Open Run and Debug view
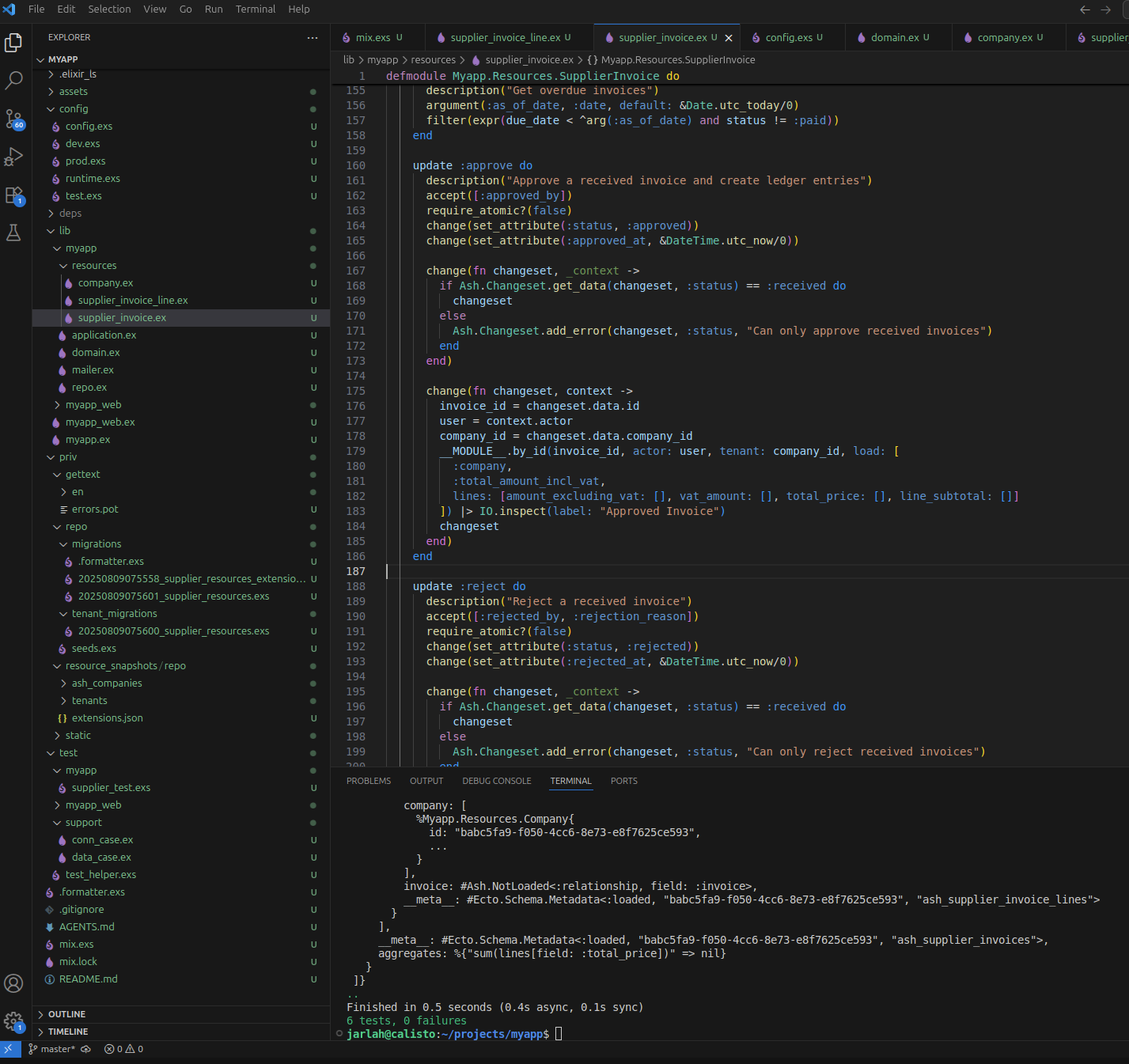The image size is (1129, 1064). click(x=14, y=157)
